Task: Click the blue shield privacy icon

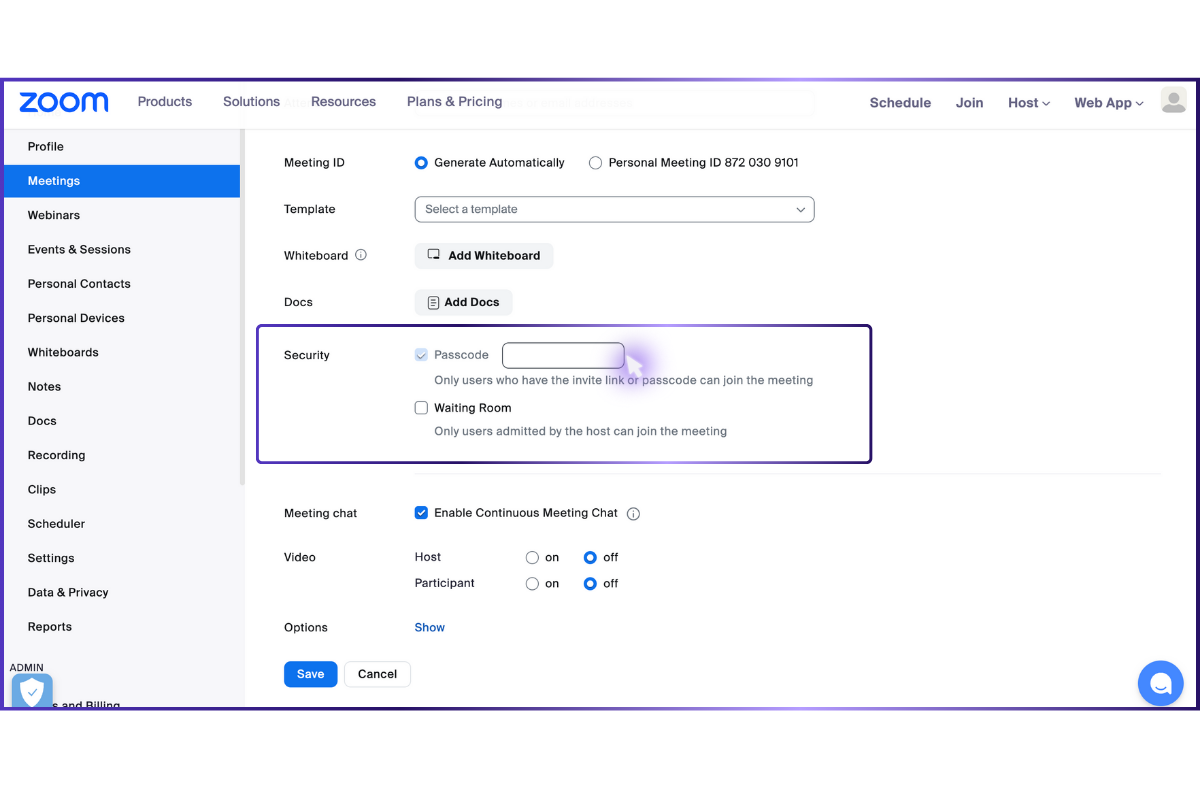Action: click(x=32, y=690)
